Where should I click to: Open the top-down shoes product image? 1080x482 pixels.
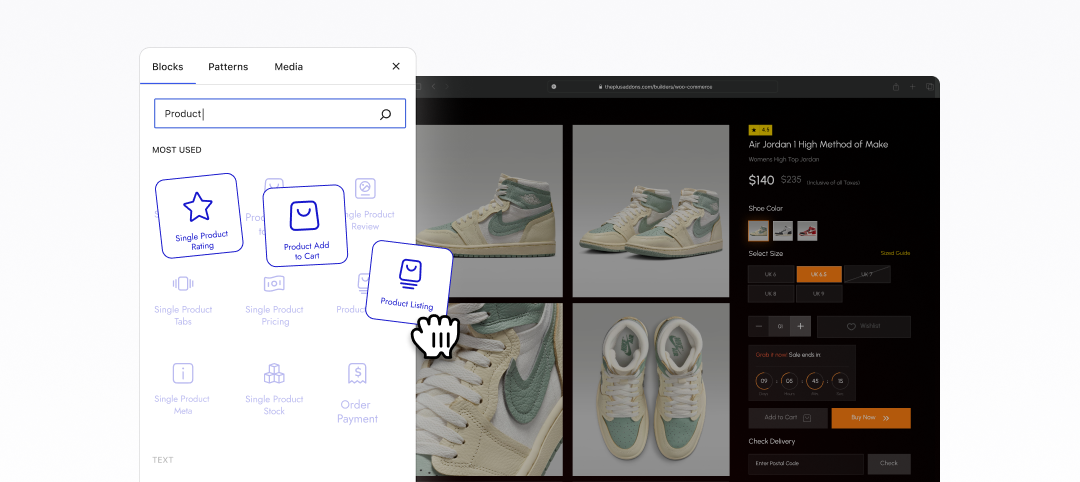coord(651,388)
